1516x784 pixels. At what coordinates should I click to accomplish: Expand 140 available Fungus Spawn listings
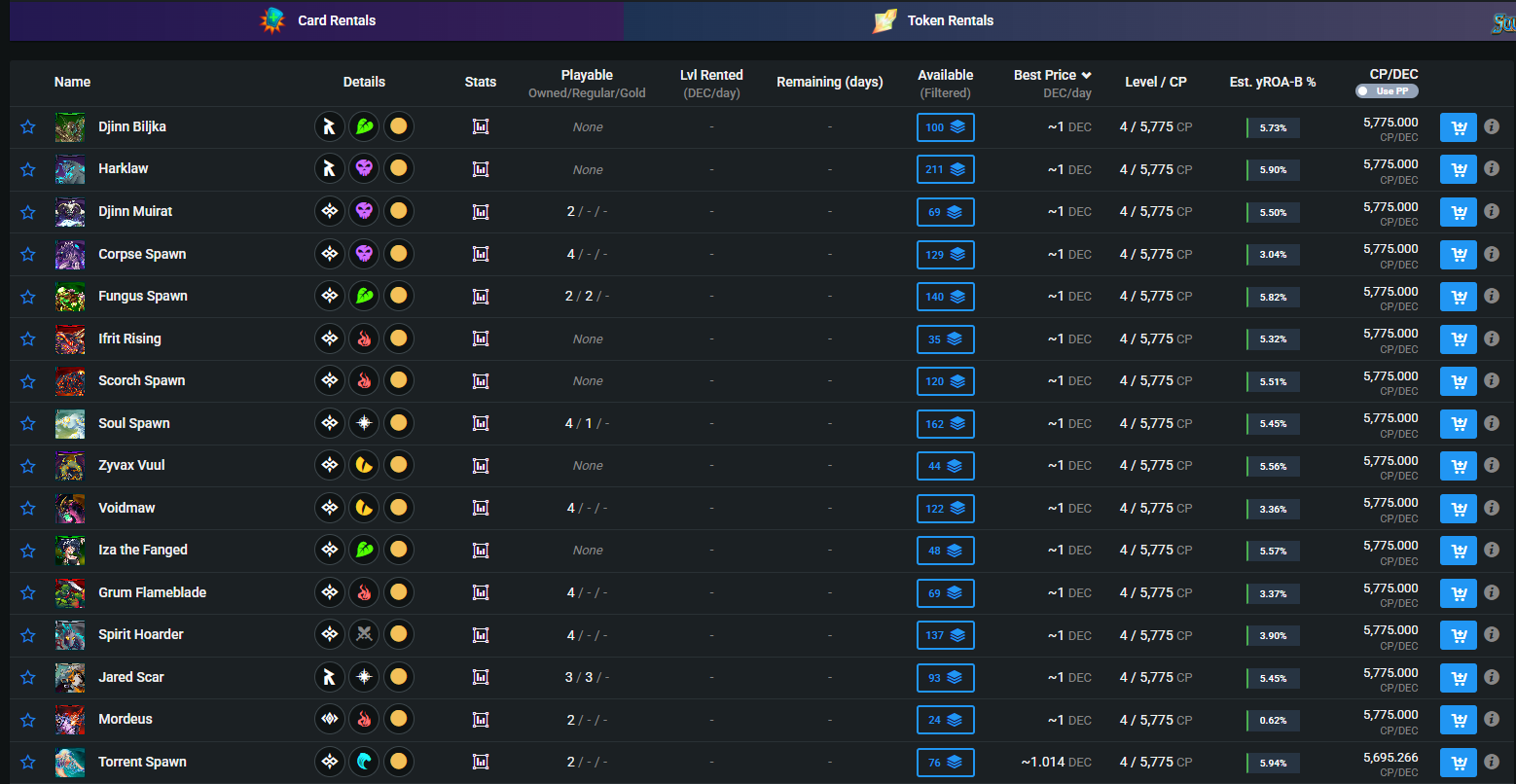[945, 297]
